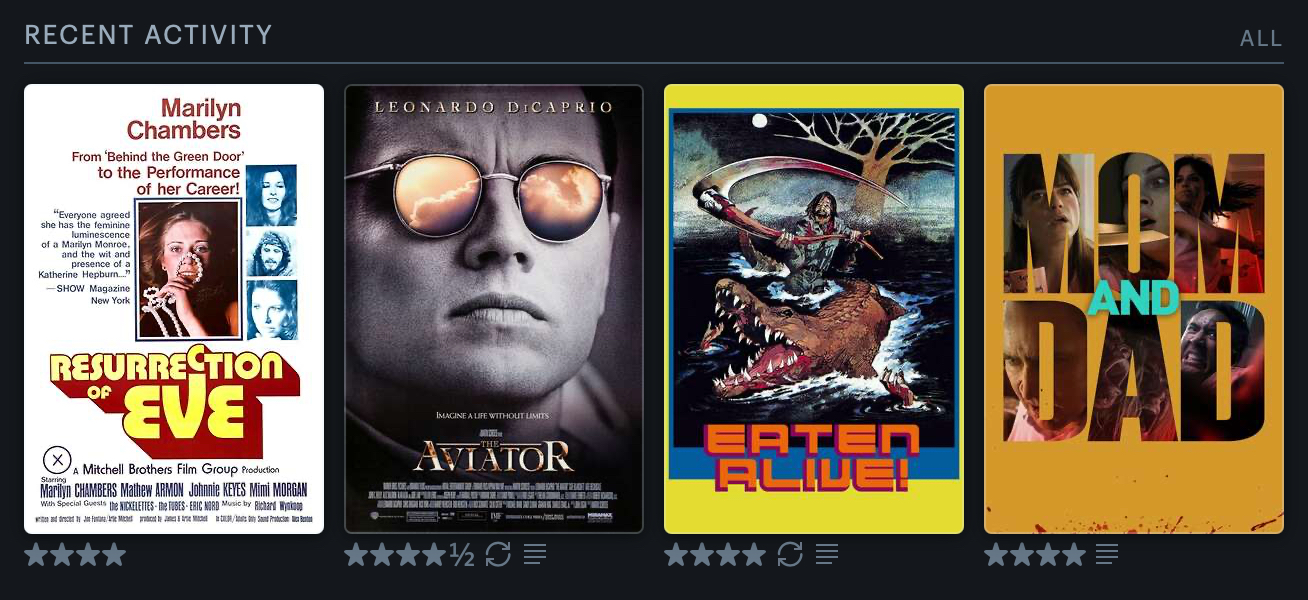The height and width of the screenshot is (600, 1308).
Task: Click the four-star rating under Resurrection of Eve
Action: tap(75, 554)
